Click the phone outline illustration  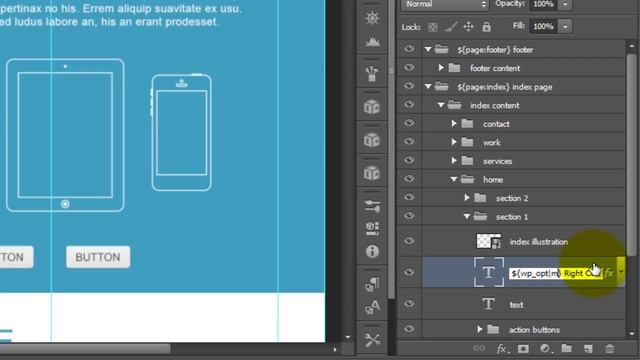[x=182, y=133]
